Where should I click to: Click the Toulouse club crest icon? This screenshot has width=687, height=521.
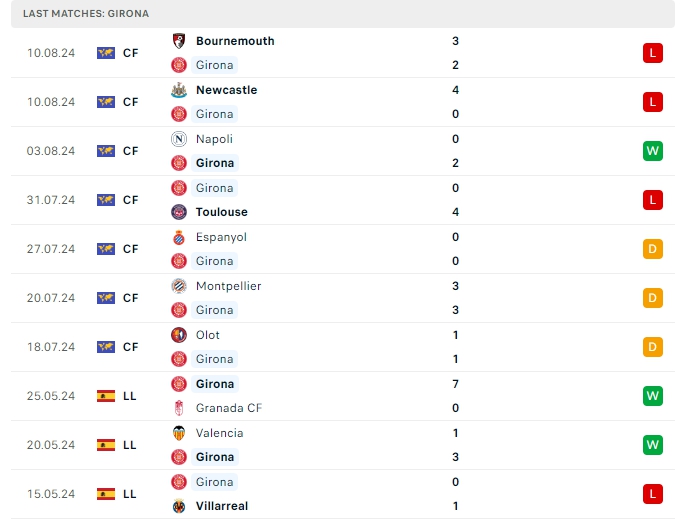click(x=179, y=212)
